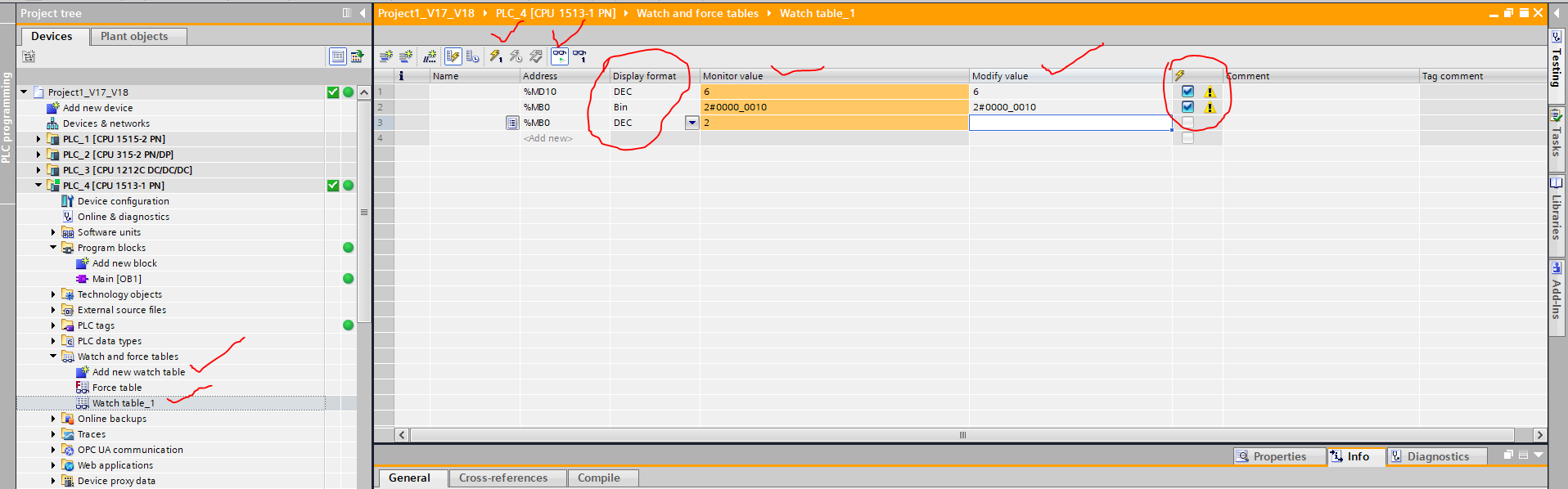Collapse the PLC_4 [CPU 1513-1 PN] node
Screen dimensions: 1568x489
click(x=38, y=186)
